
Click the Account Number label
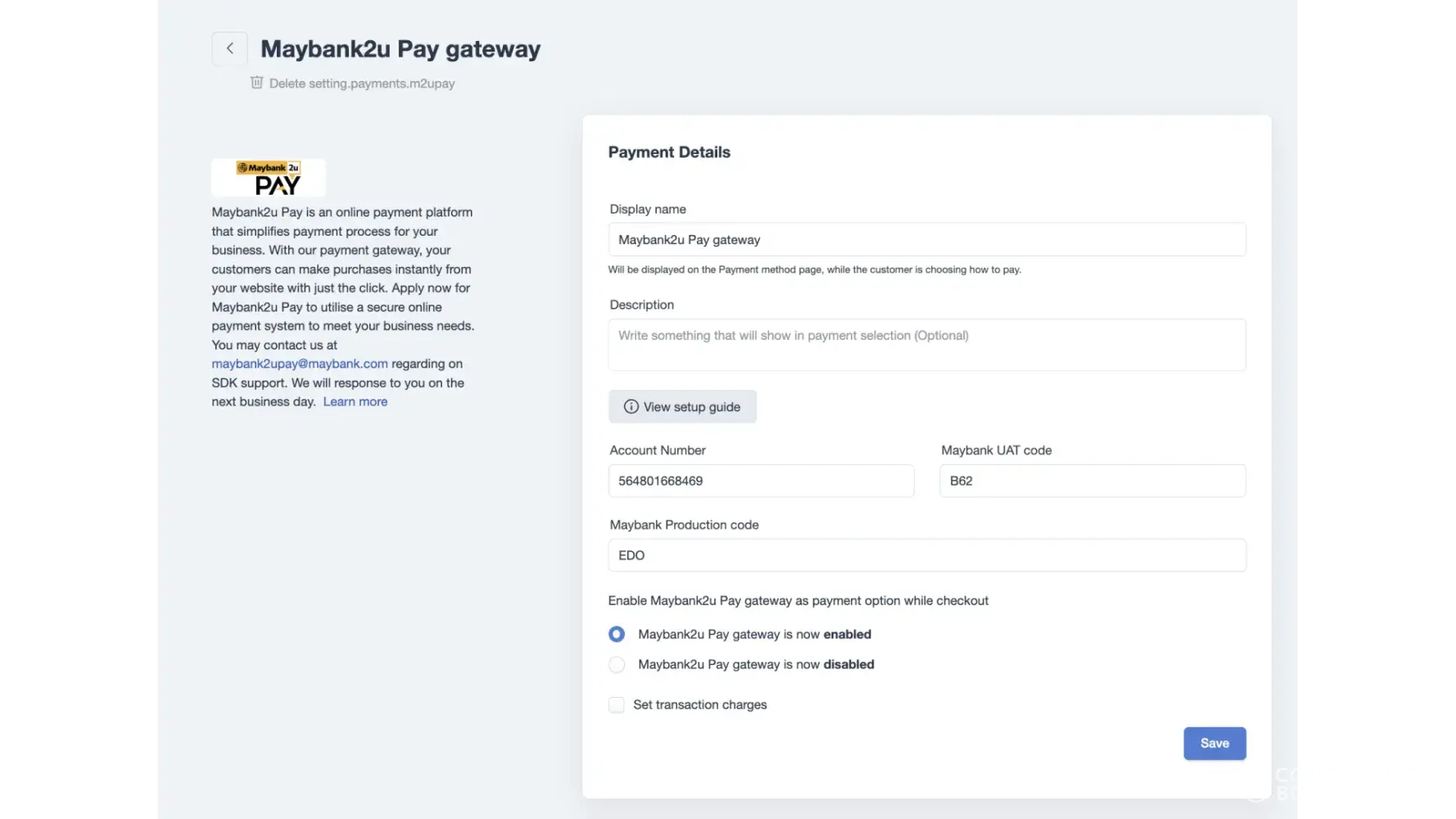(x=658, y=450)
